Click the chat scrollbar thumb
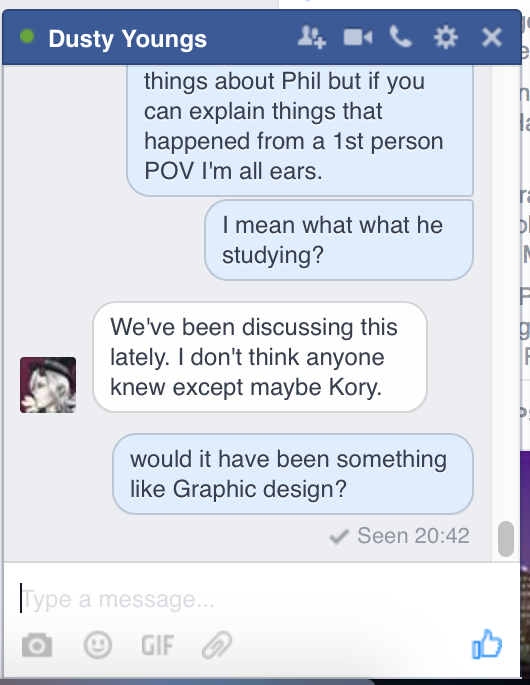The image size is (530, 685). [506, 539]
